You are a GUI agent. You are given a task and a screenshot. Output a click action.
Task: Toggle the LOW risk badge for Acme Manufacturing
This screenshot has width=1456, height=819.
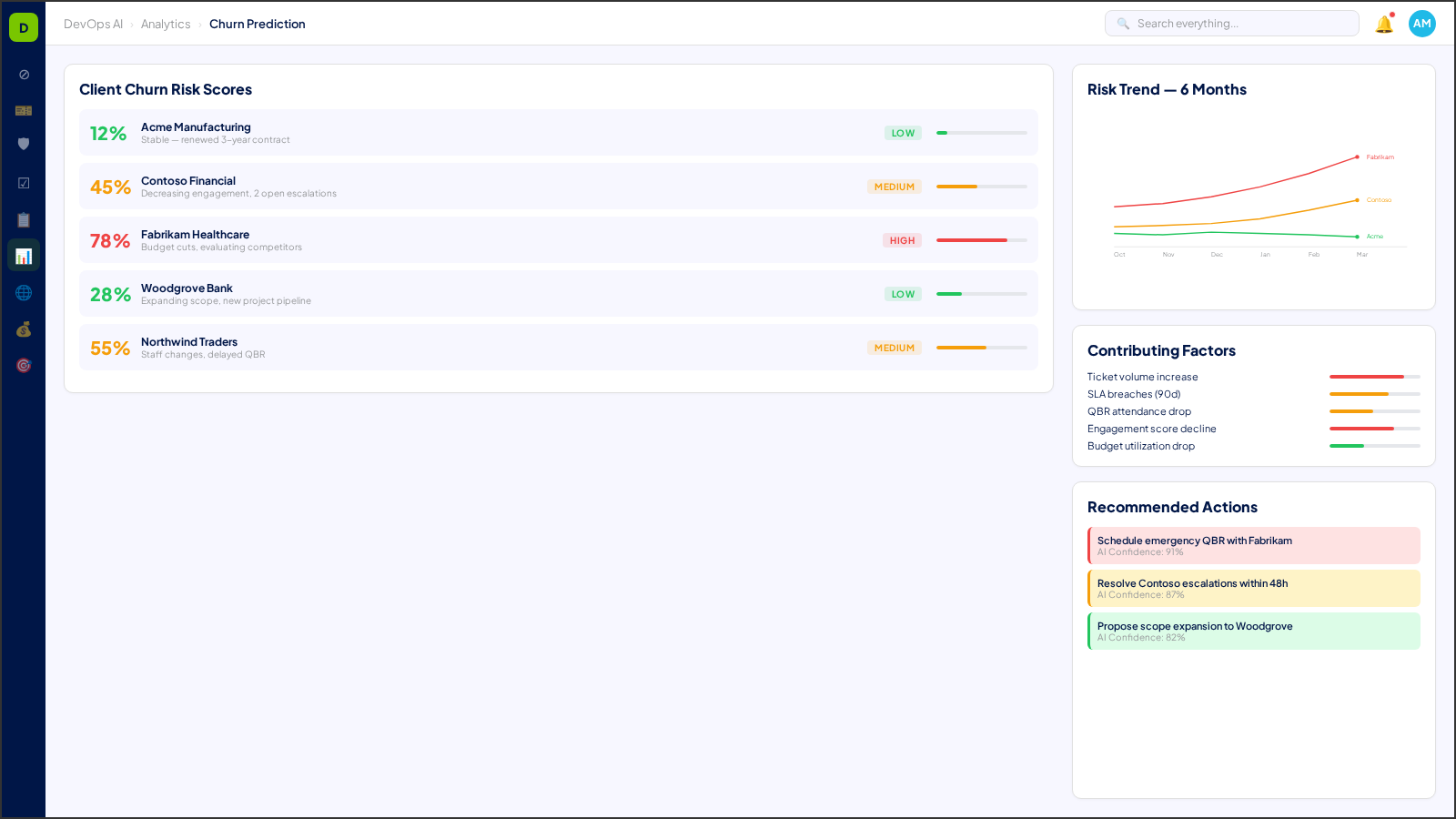902,133
